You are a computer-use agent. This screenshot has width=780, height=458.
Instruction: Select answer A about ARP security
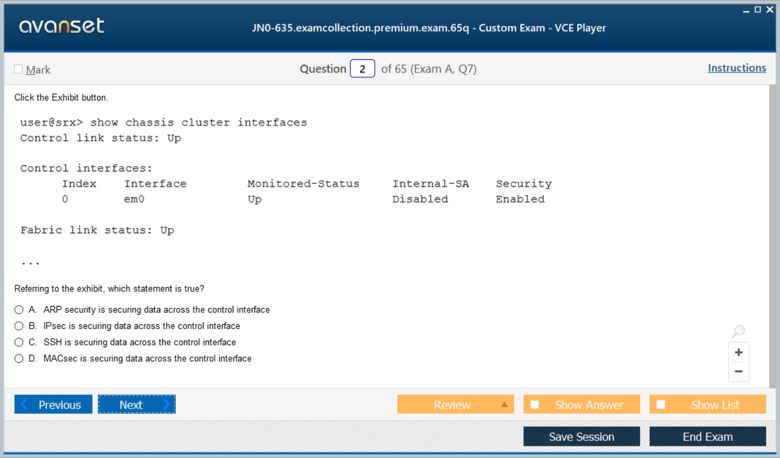[x=19, y=310]
